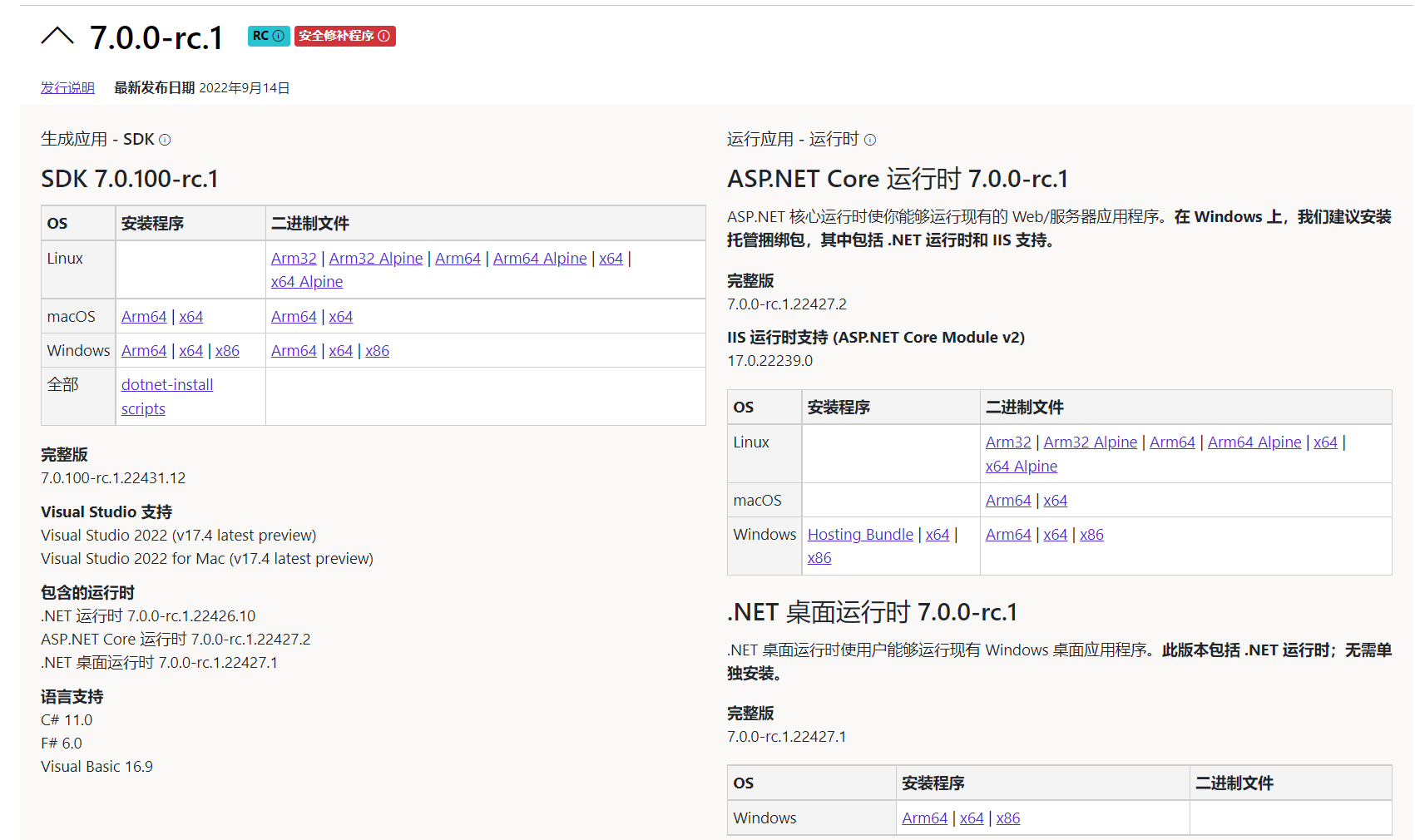This screenshot has height=840, width=1415.
Task: Download SDK Windows Arm64 binary
Action: tap(294, 350)
